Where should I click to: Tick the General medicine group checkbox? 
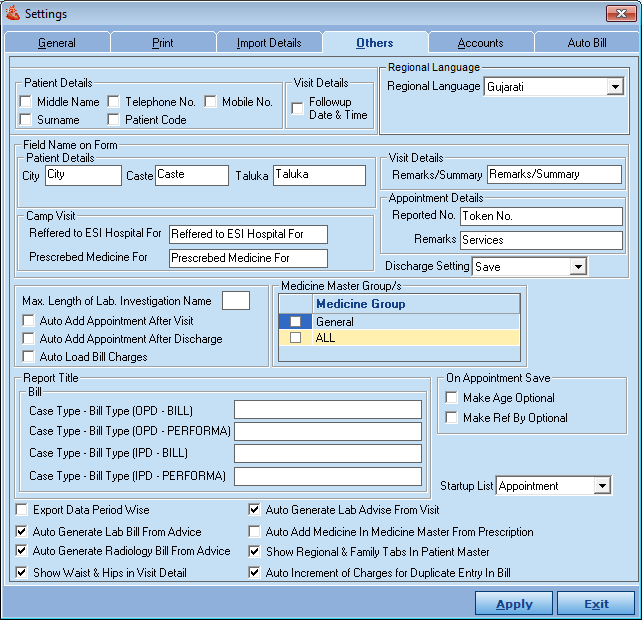click(295, 322)
